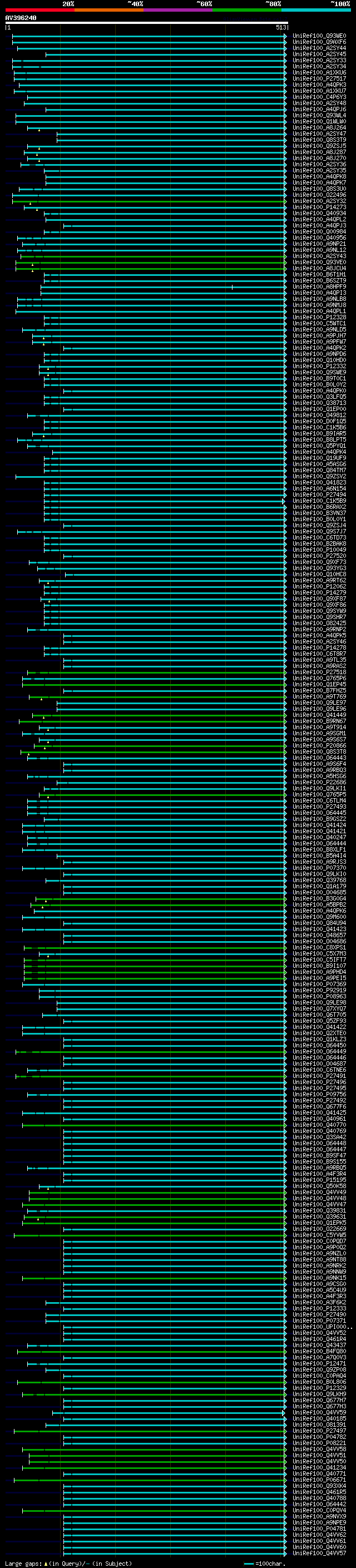This screenshot has width=356, height=1568.
Task: Select the UniRef100_A5BPB2 label
Action: (x=319, y=904)
